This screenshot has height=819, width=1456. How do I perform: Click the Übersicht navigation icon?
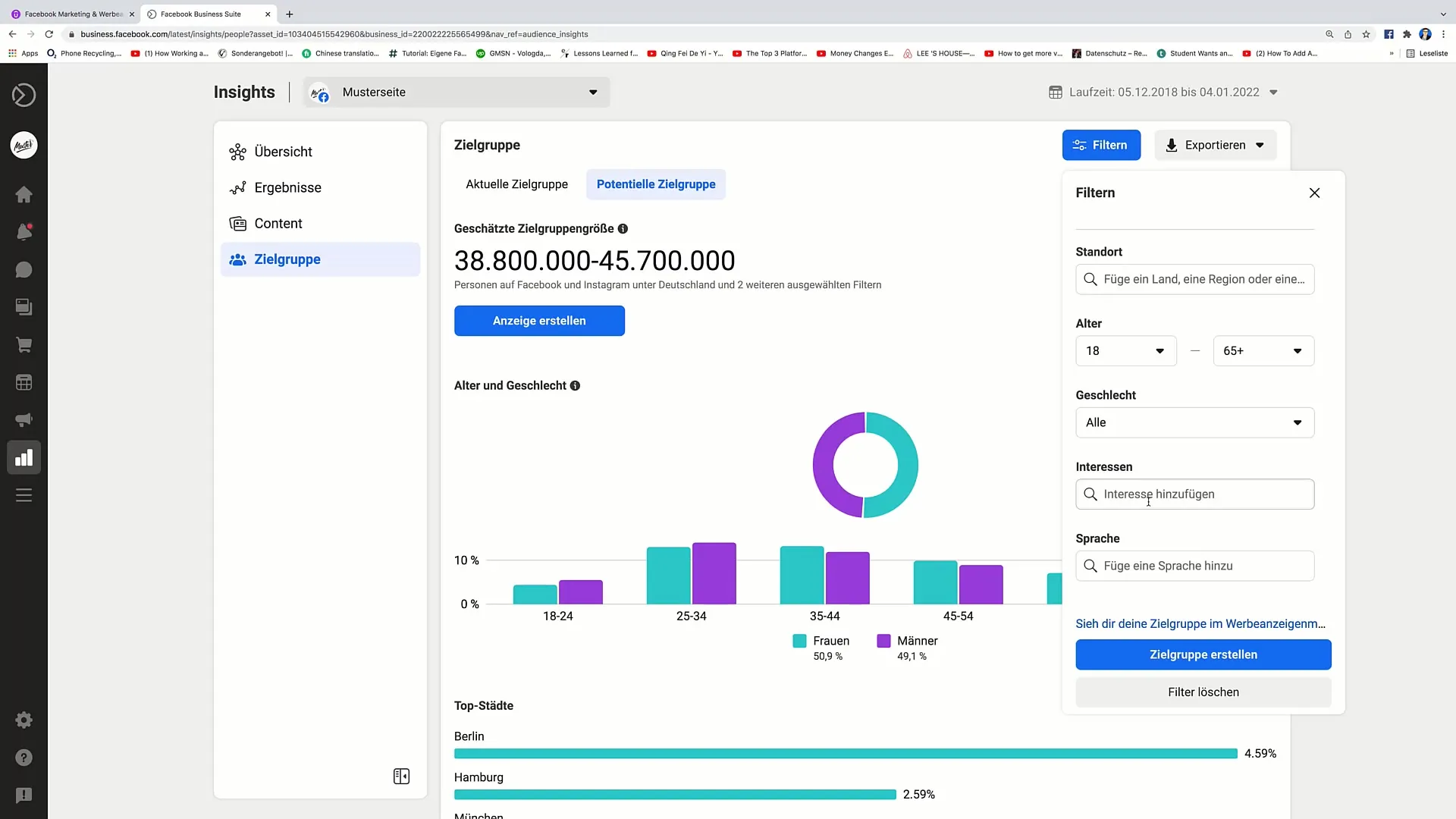coord(237,151)
